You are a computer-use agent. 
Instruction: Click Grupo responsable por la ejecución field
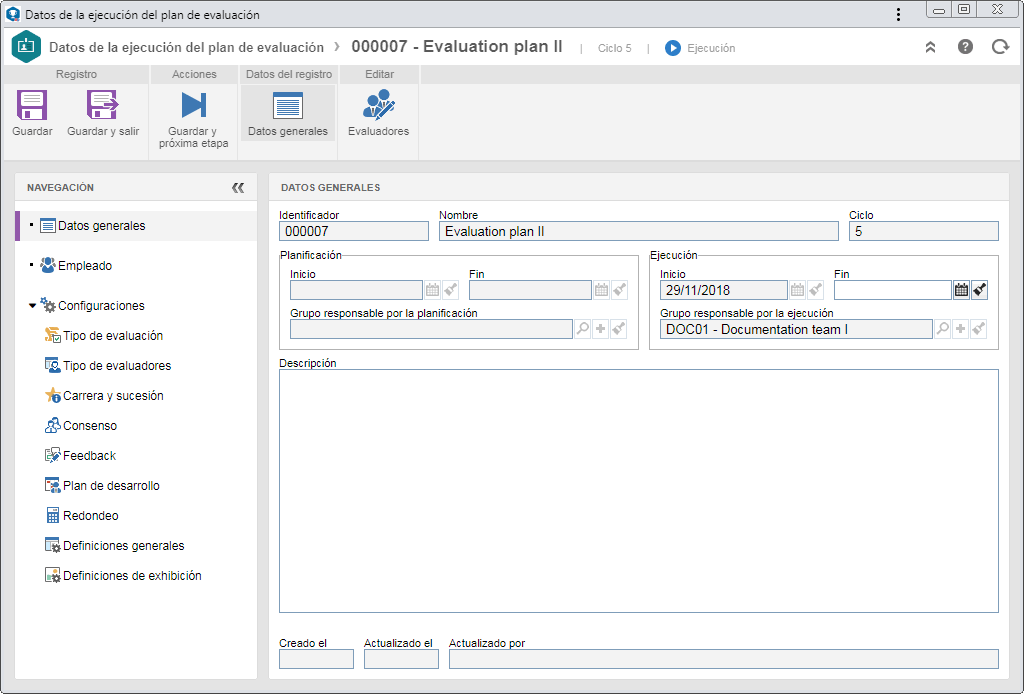tap(796, 329)
